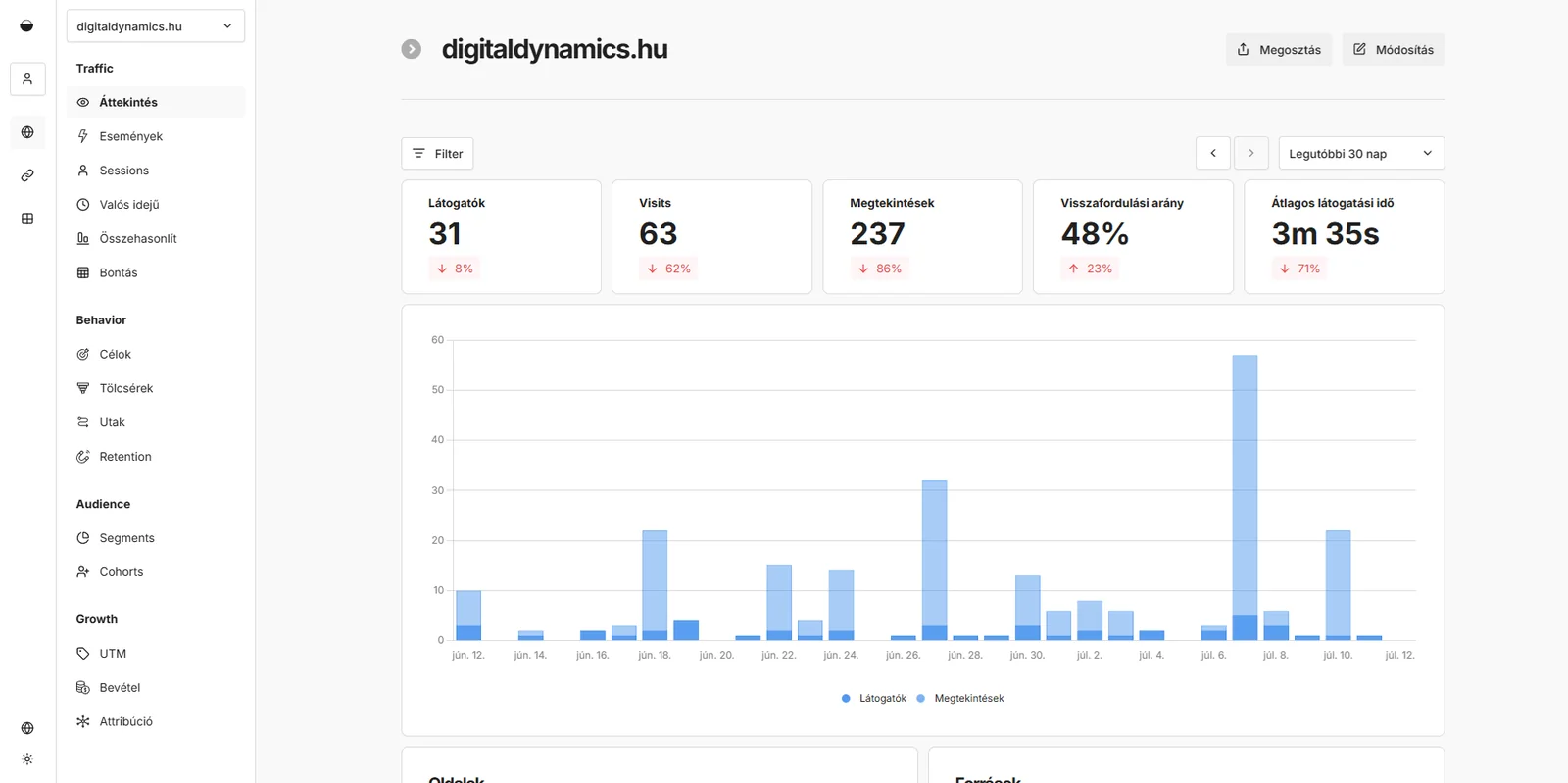Open the digitaldynamics.hu website selector dropdown
Screen dimensions: 1568x783
point(156,26)
